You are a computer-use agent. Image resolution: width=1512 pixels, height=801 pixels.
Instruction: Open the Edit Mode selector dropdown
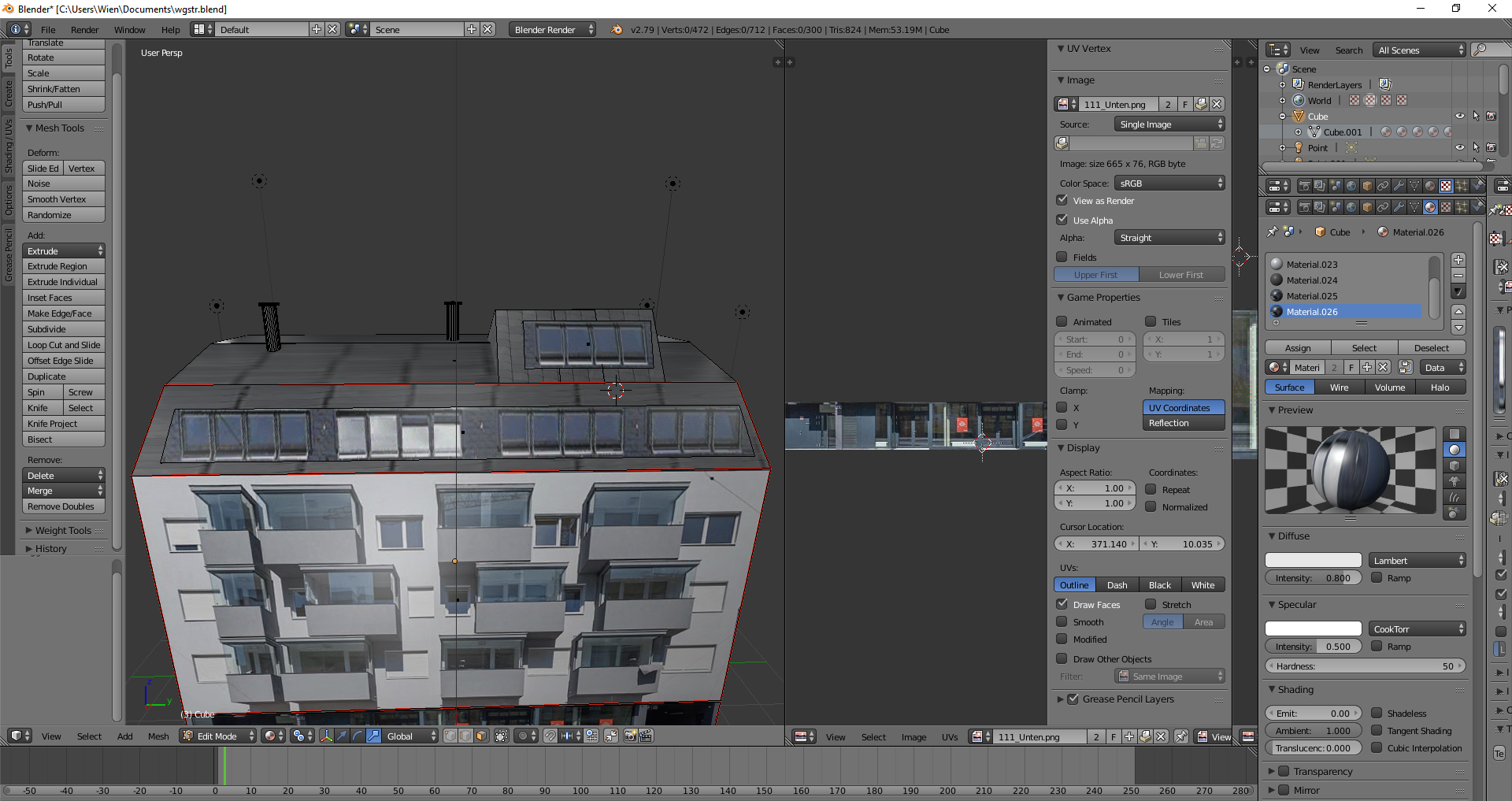coord(218,736)
